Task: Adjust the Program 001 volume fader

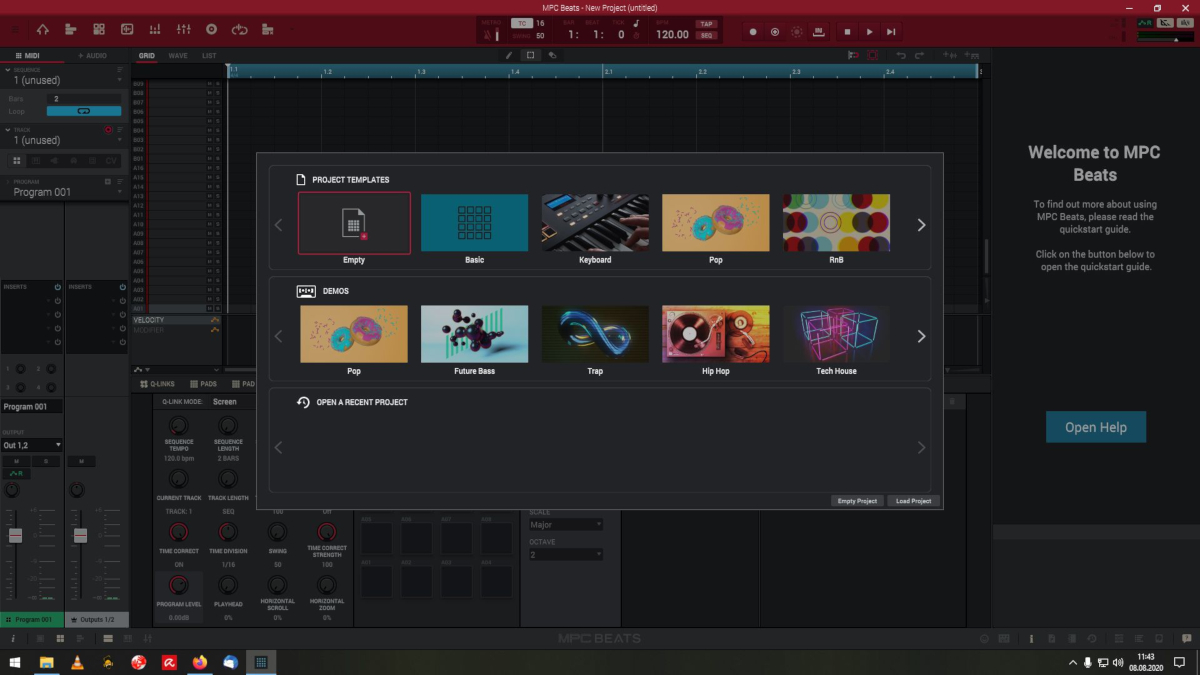Action: (15, 535)
